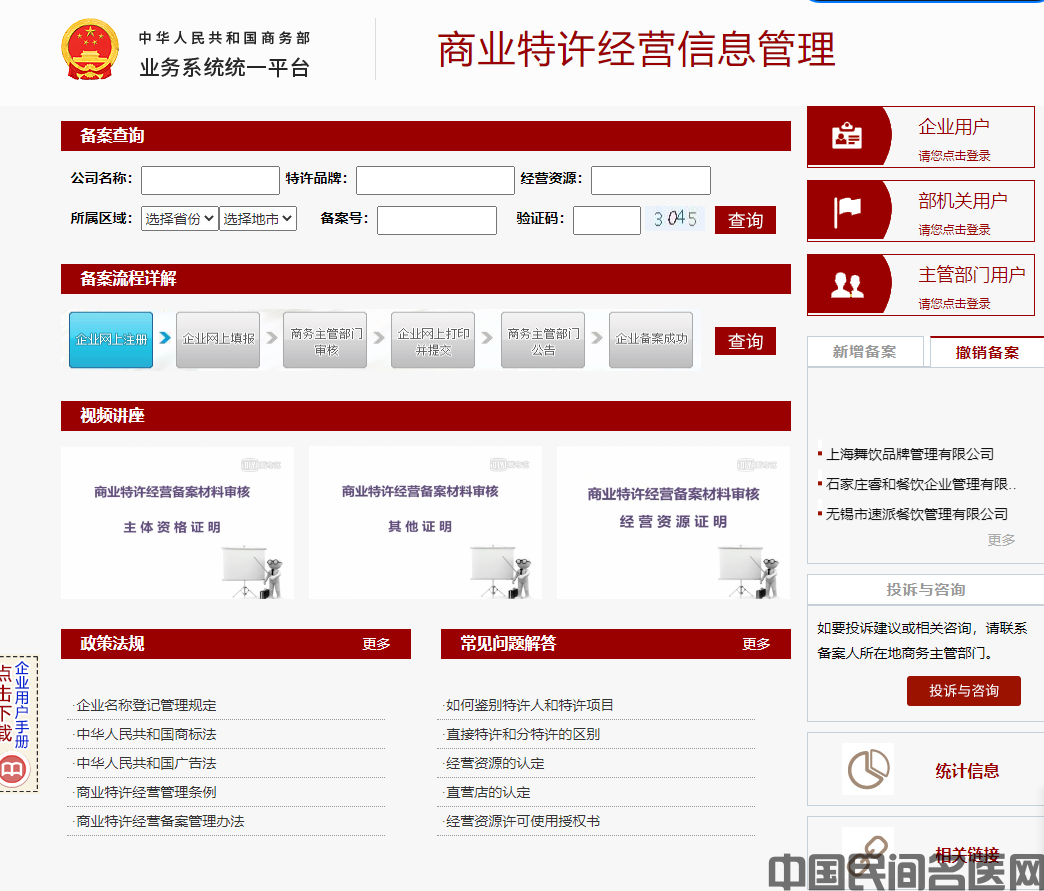Click the 投诉与咨询 red button
This screenshot has width=1044, height=891.
click(963, 691)
